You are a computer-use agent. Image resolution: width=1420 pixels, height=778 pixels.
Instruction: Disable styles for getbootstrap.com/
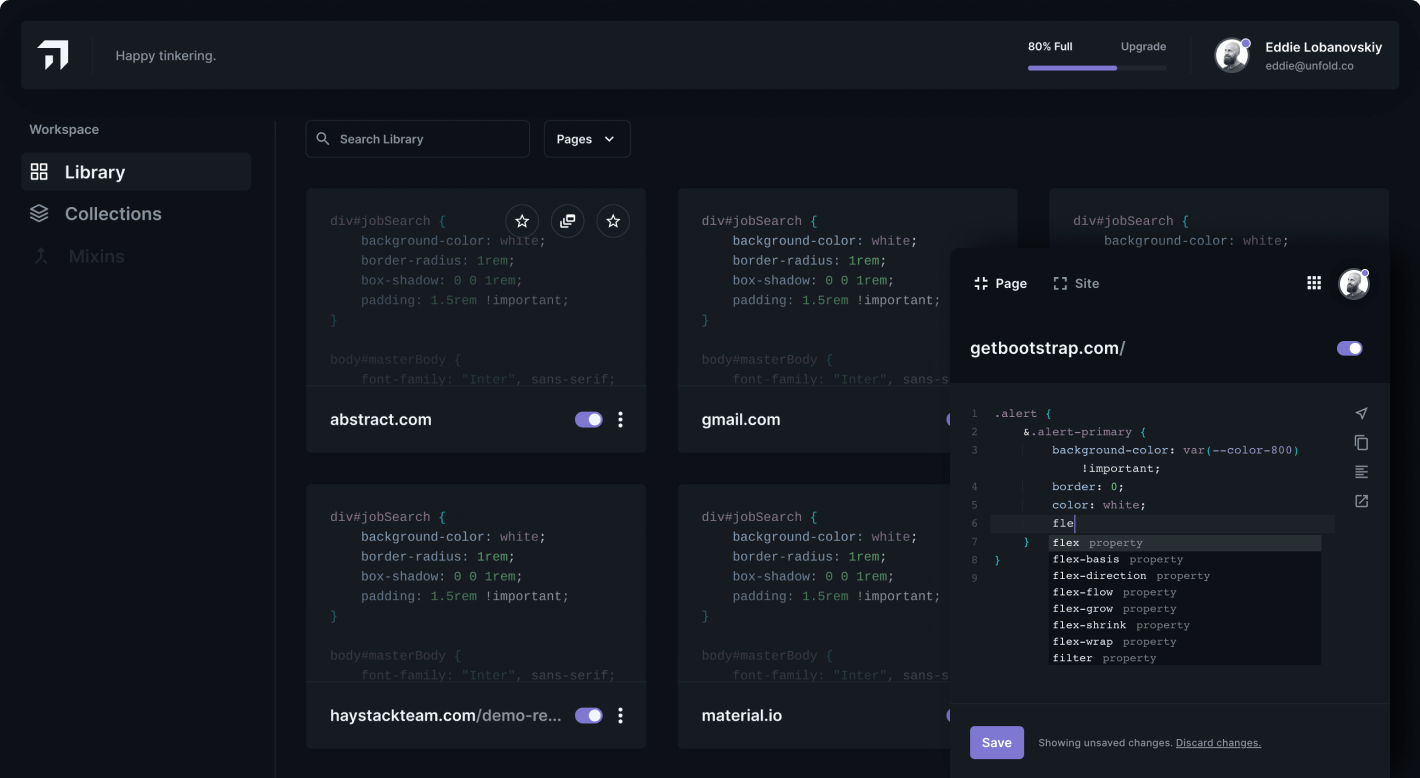pyautogui.click(x=1349, y=348)
